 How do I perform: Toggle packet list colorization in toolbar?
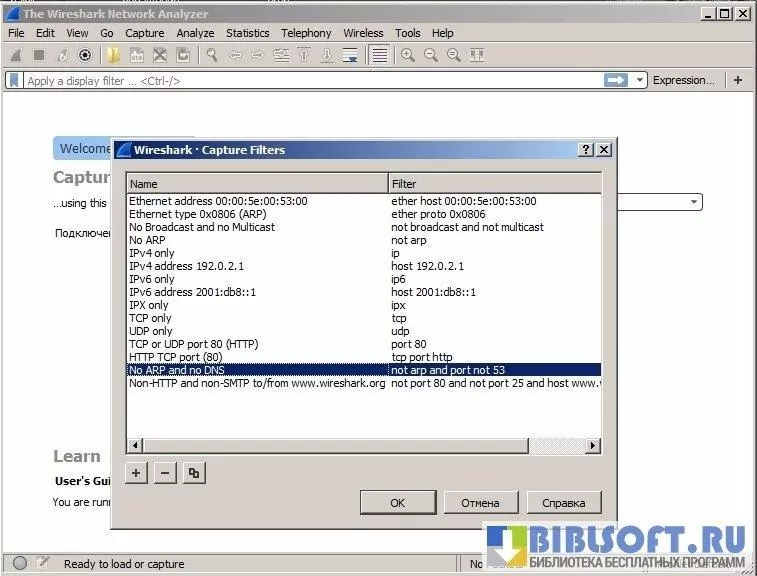click(379, 55)
